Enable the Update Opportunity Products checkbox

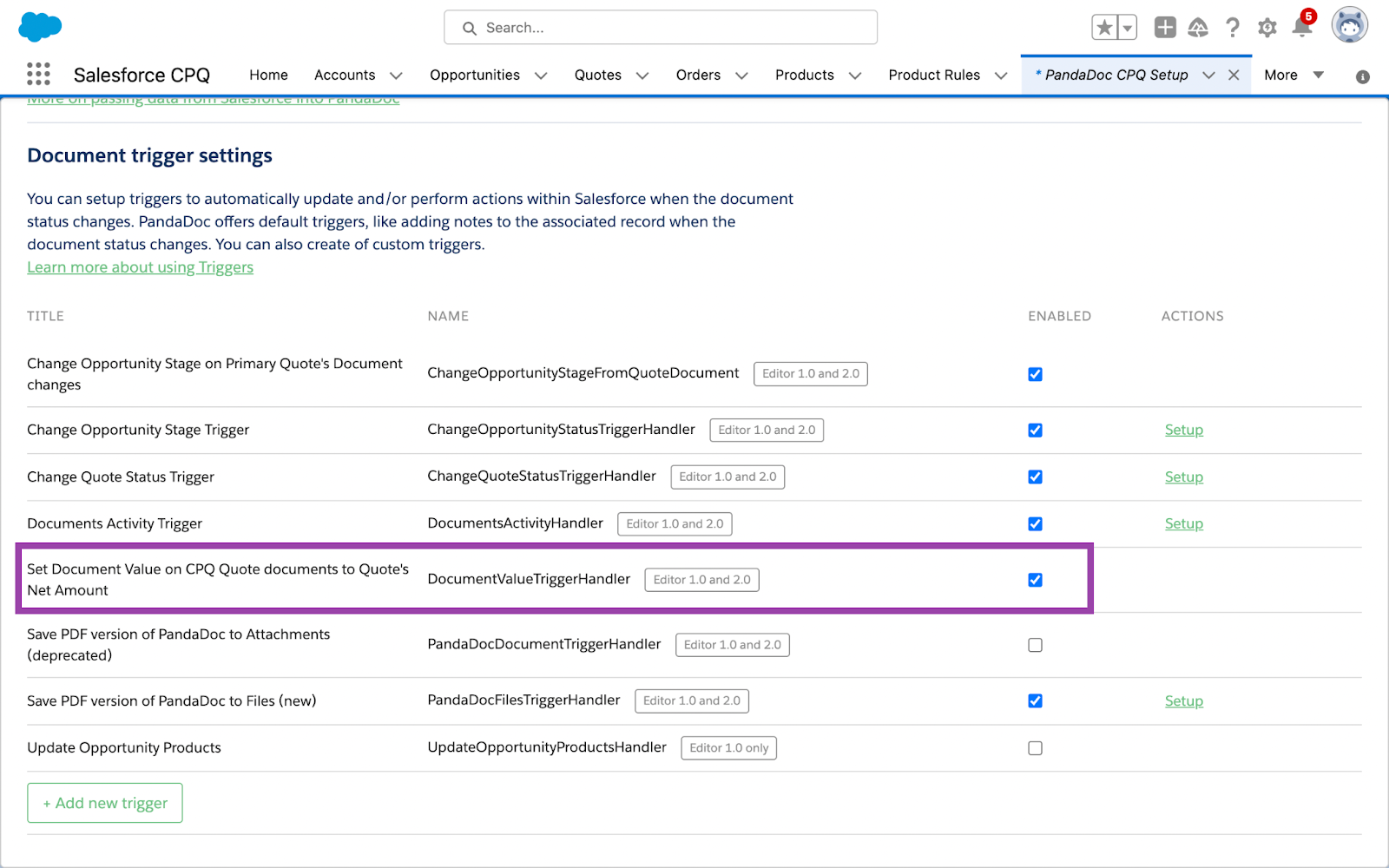[1035, 748]
